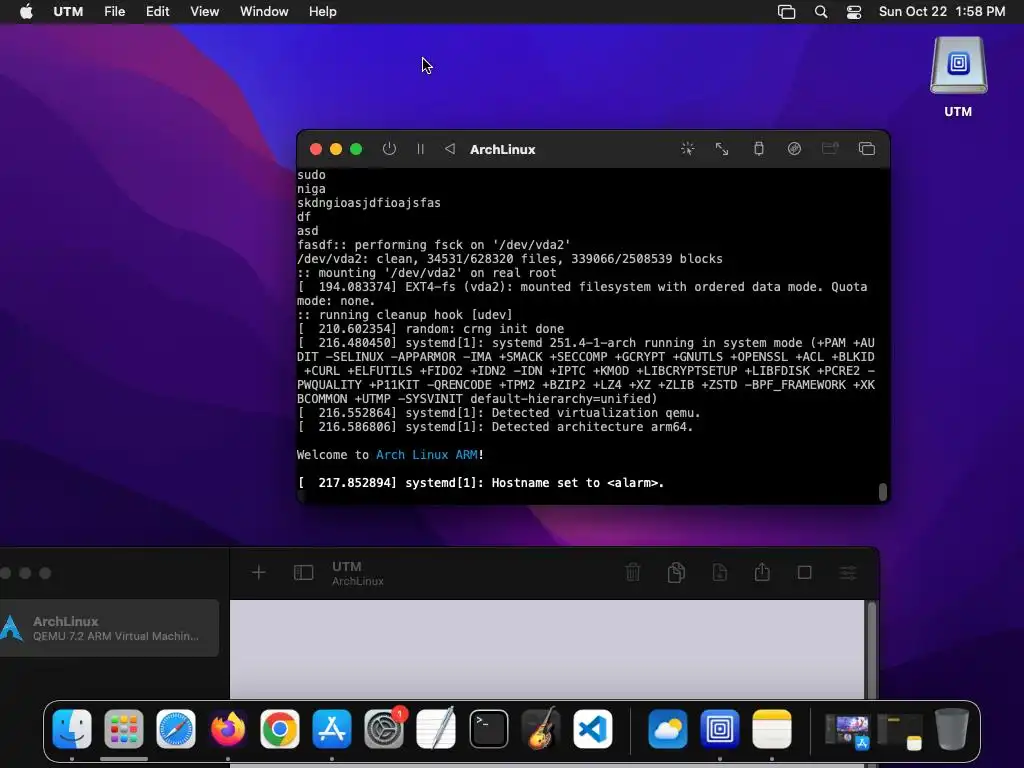
Task: Click the resize display icon in VM toolbar
Action: tap(722, 149)
